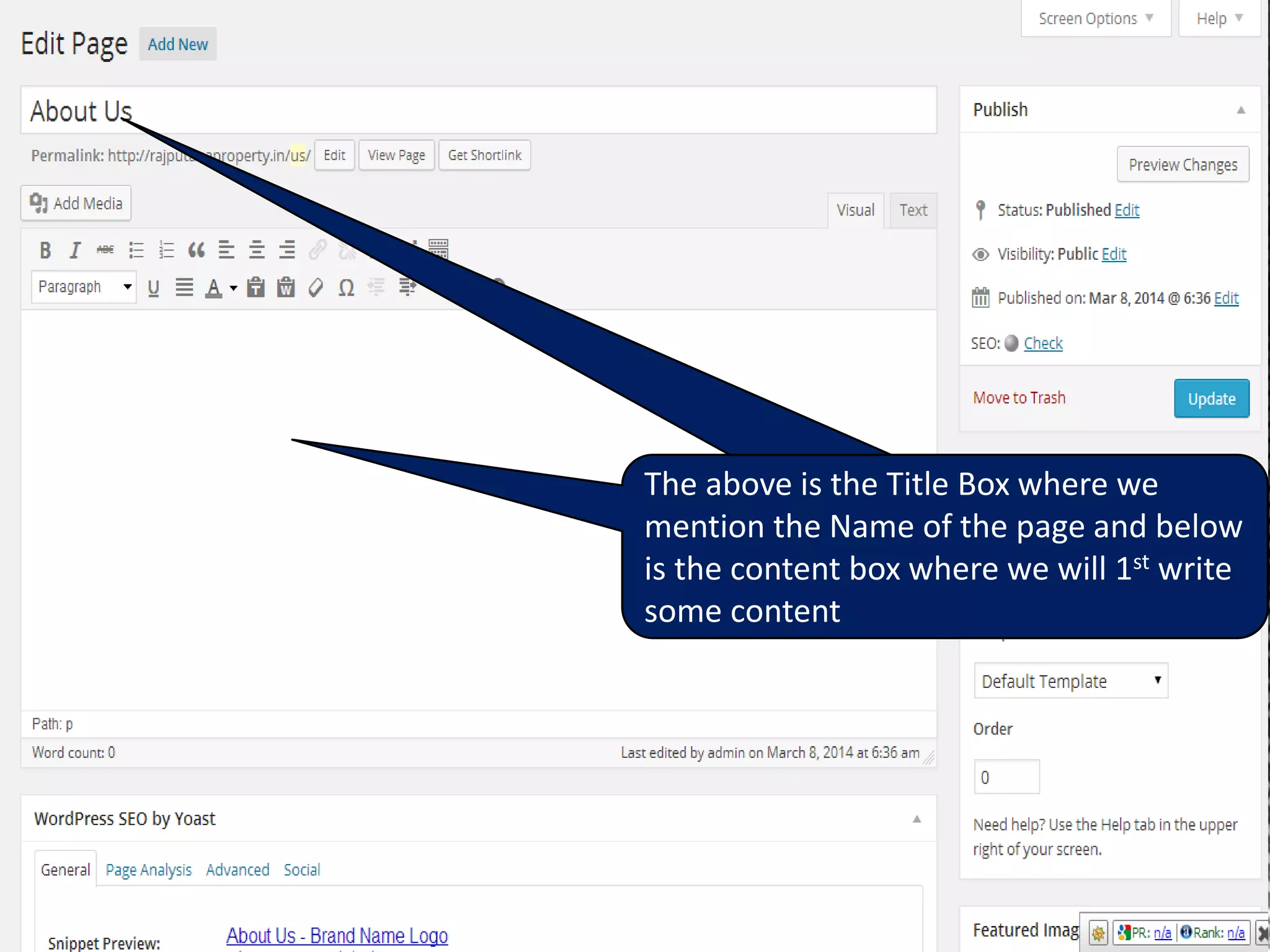The height and width of the screenshot is (952, 1270).
Task: Edit the Published on date
Action: (1226, 298)
